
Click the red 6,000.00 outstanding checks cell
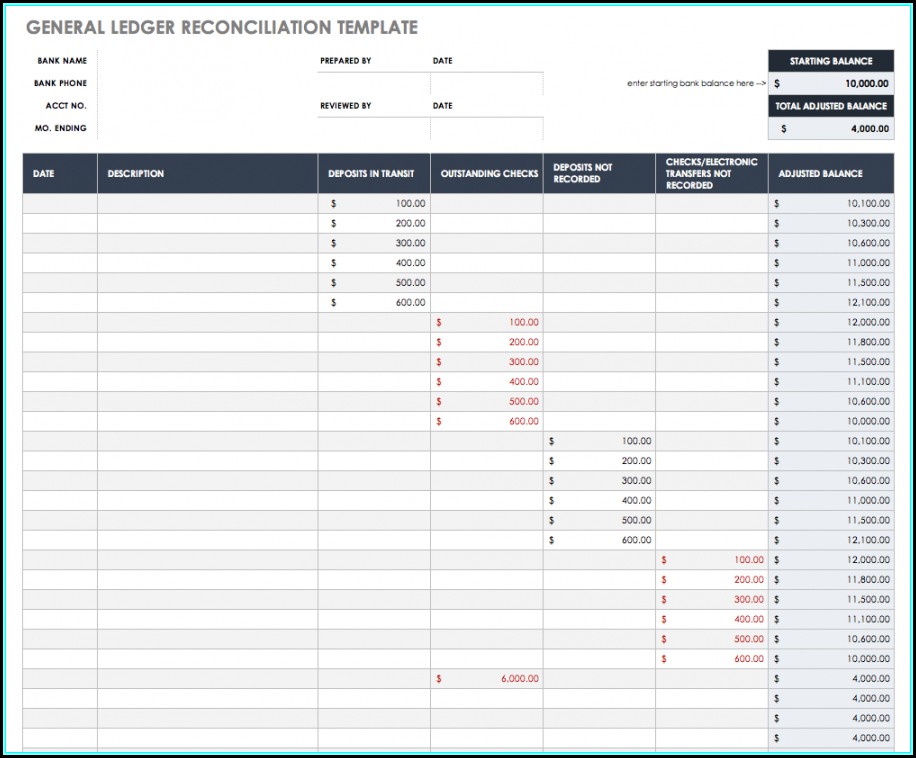[488, 679]
